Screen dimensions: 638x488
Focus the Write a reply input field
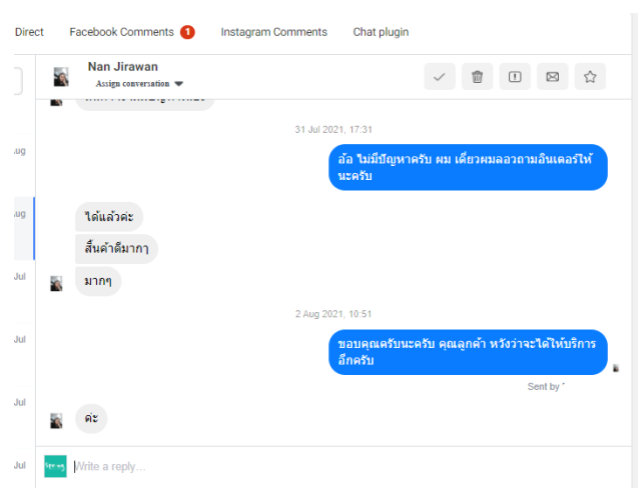[x=350, y=466]
